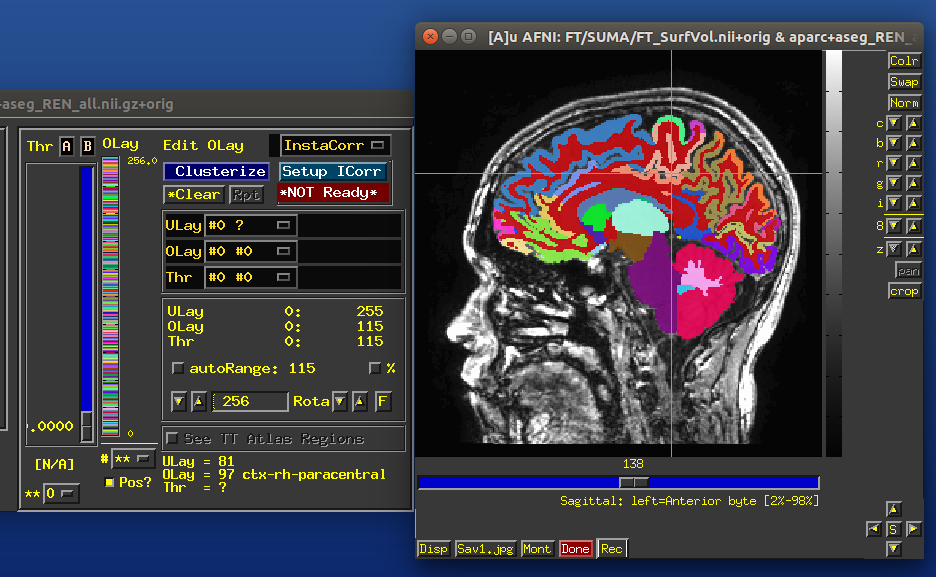The height and width of the screenshot is (577, 936).
Task: Click the *NOT Ready* status button
Action: [x=332, y=193]
